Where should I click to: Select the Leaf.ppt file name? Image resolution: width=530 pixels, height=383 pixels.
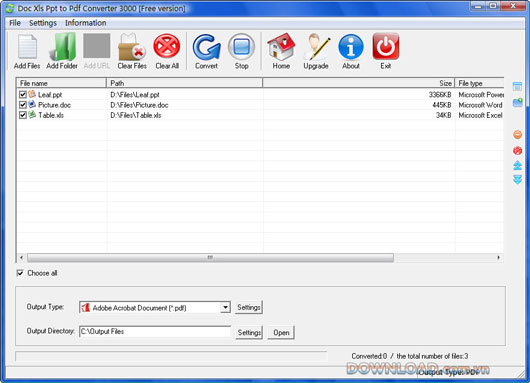coord(50,95)
